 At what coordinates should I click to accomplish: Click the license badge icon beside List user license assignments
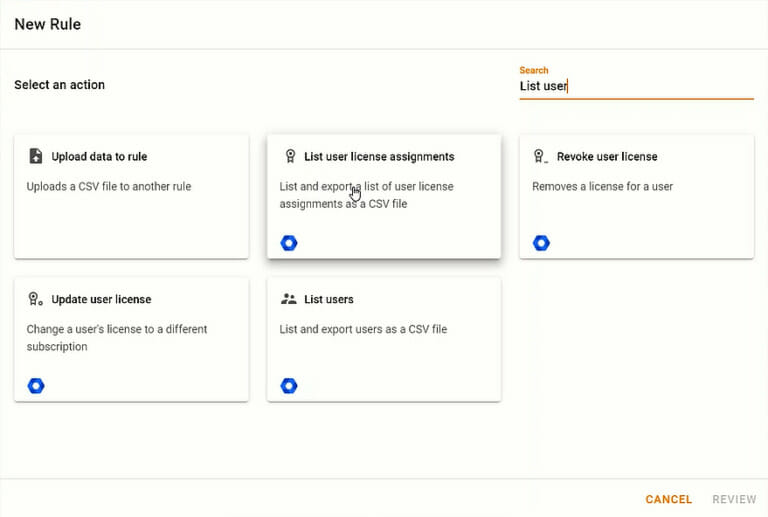coord(290,156)
